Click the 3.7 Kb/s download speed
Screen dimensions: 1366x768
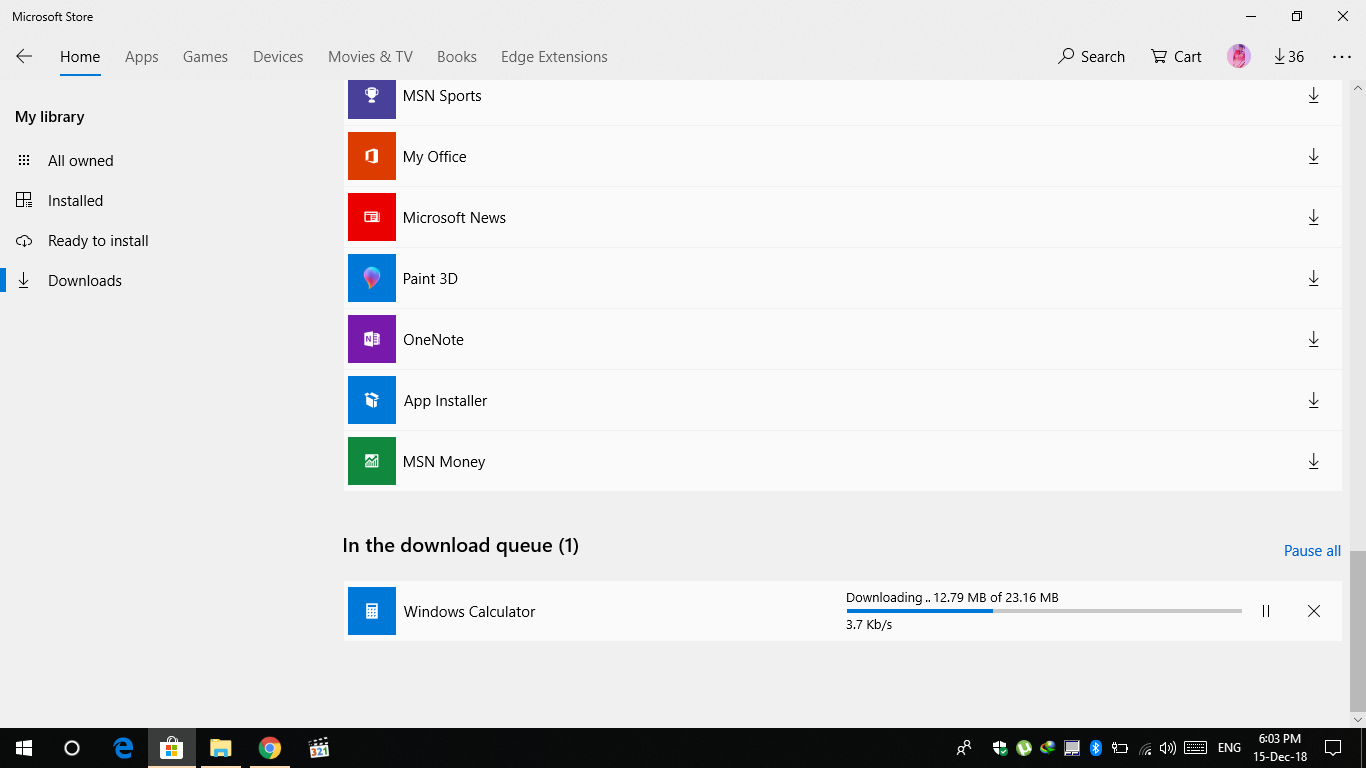pyautogui.click(x=869, y=625)
